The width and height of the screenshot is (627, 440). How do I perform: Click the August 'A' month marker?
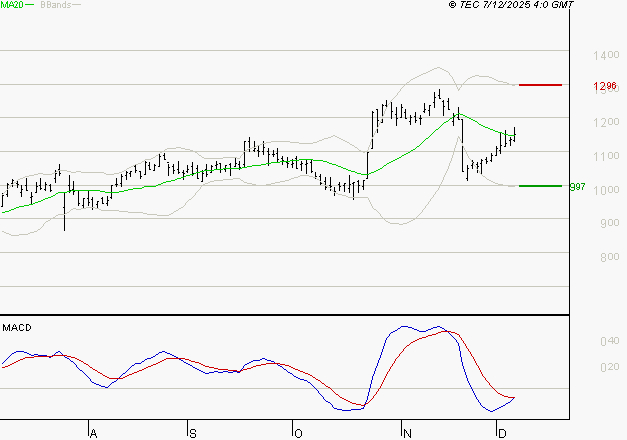tap(93, 433)
